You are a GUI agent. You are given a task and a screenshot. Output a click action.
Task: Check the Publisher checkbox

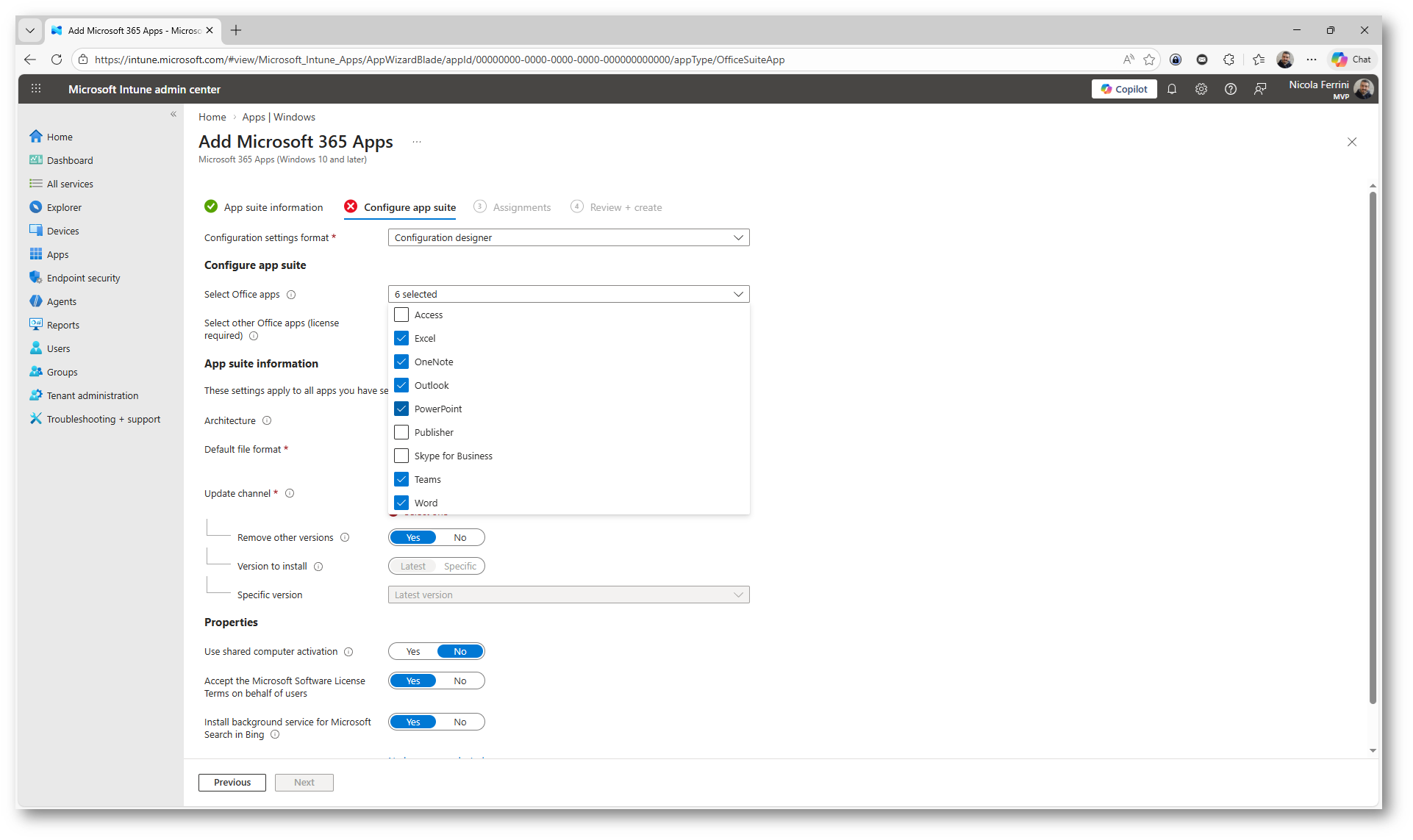(x=401, y=432)
